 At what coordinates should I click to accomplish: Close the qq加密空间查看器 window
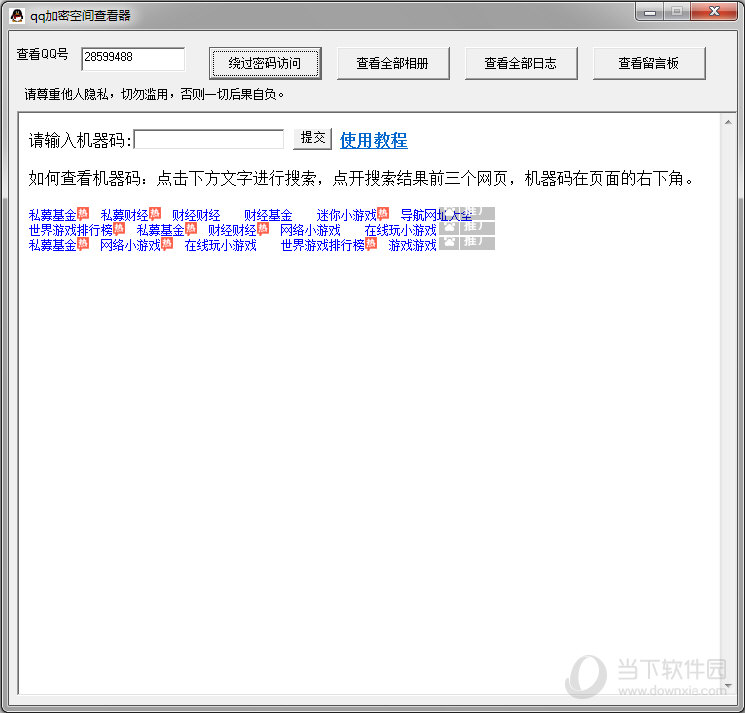[x=714, y=11]
